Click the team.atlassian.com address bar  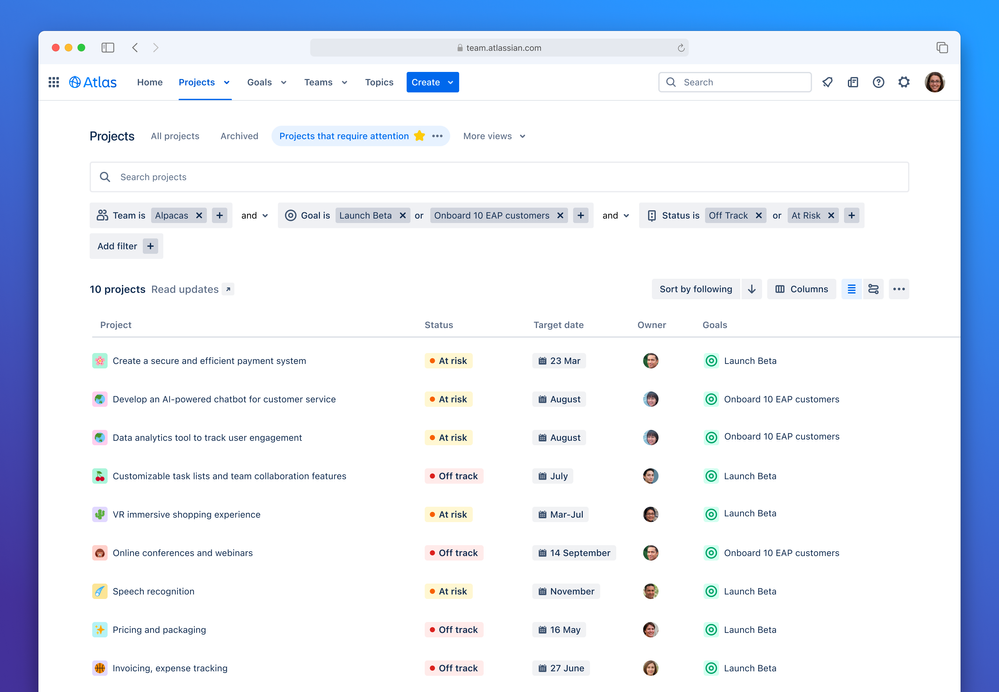pyautogui.click(x=499, y=48)
